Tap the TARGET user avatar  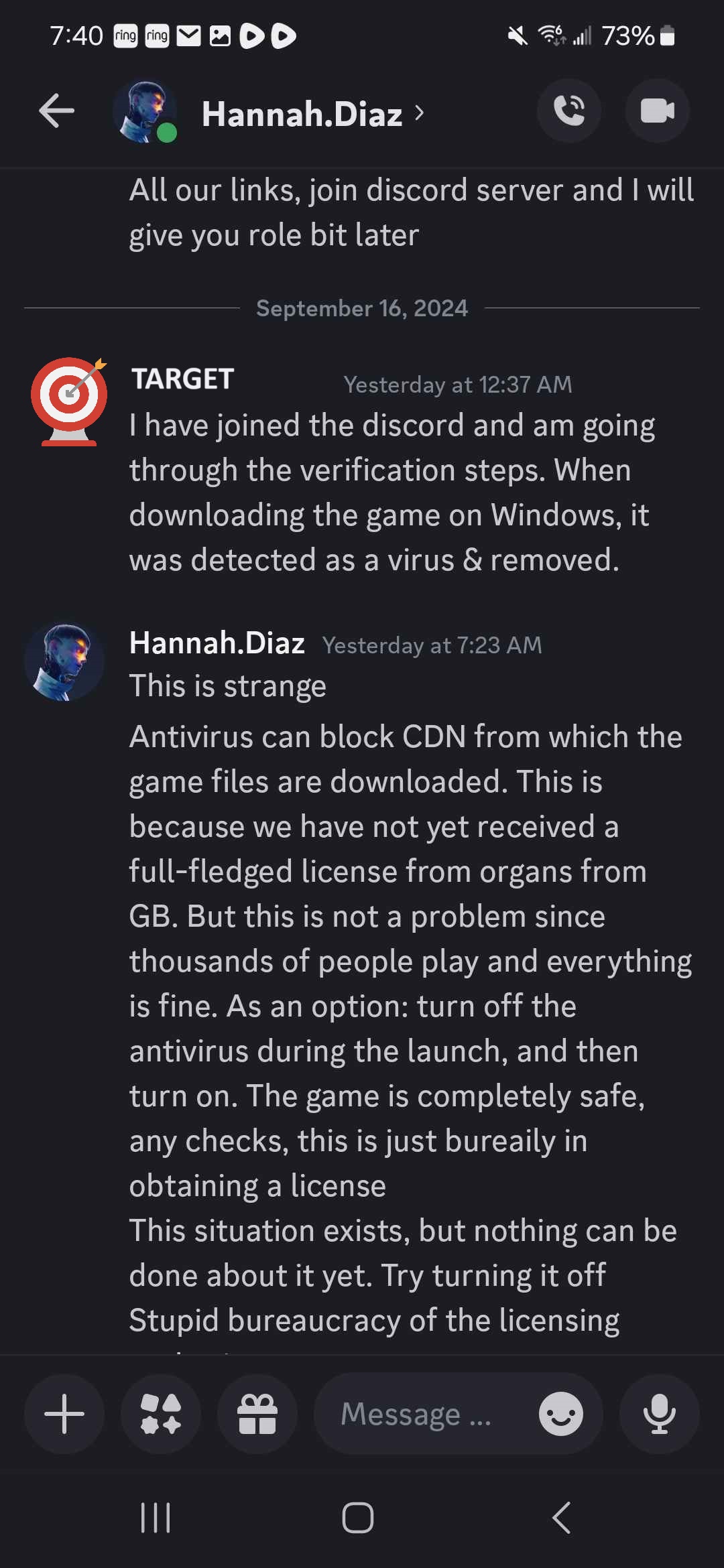[69, 401]
